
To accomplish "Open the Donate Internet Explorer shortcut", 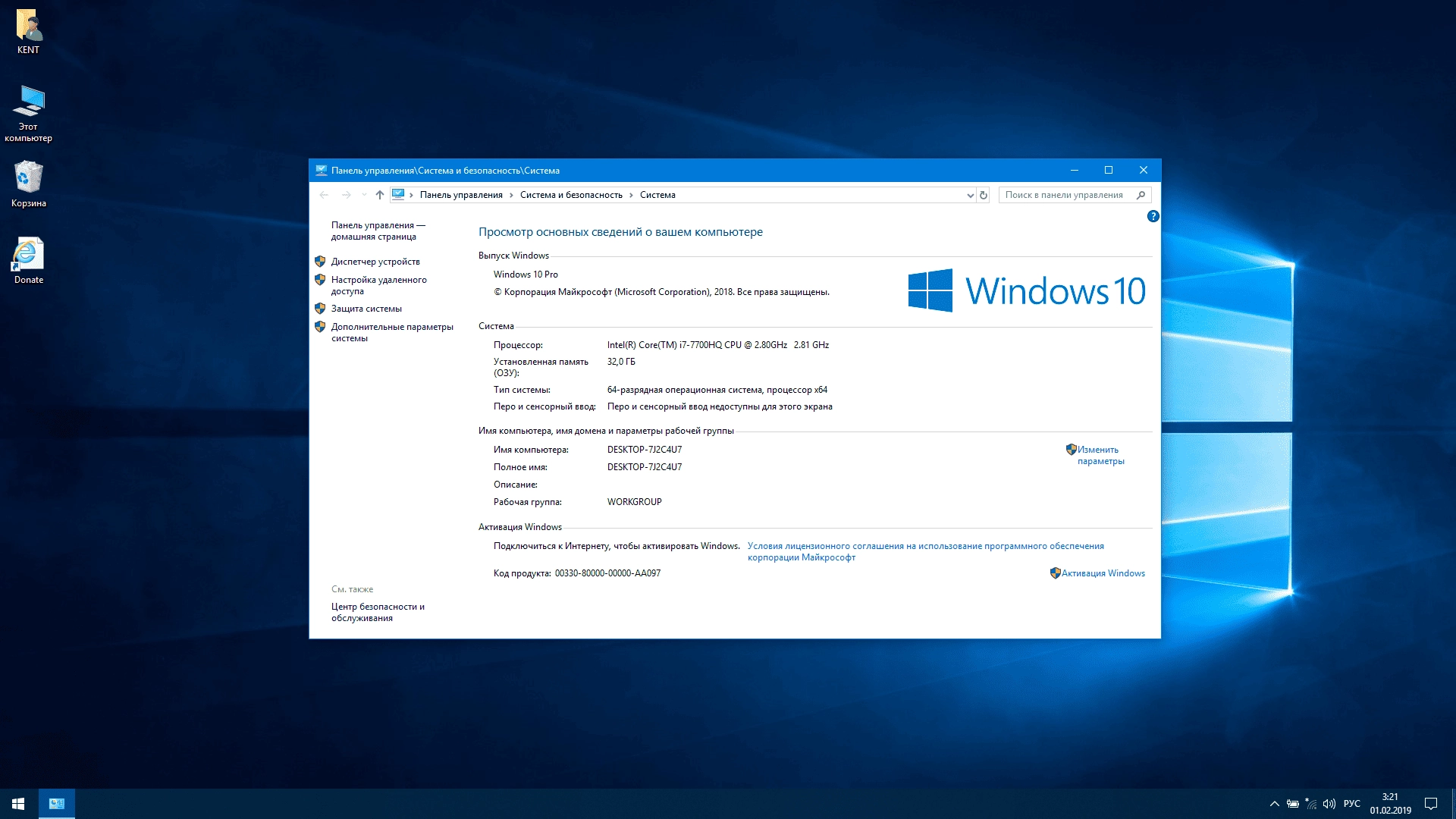I will (29, 260).
